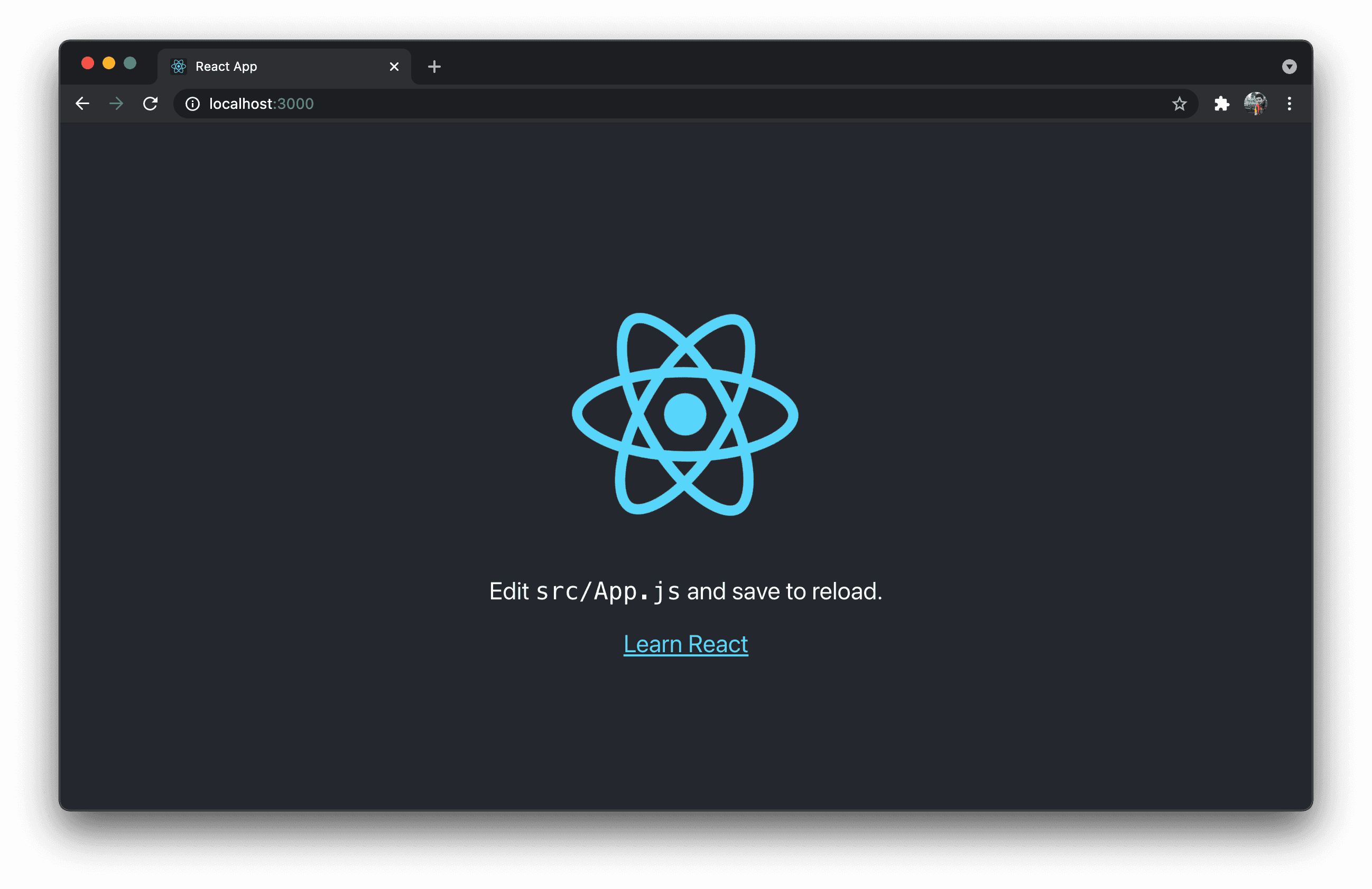Reload the localhost page
The width and height of the screenshot is (1372, 889).
tap(151, 104)
